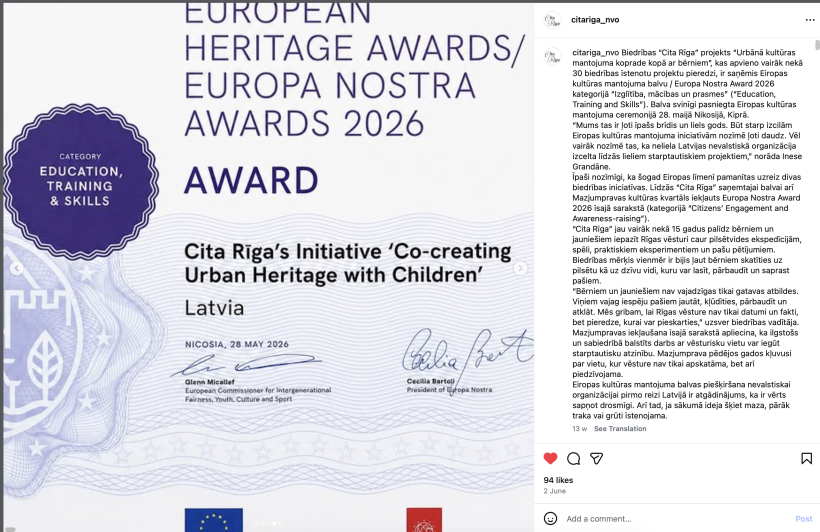The image size is (820, 532).
Task: Share the post via paper plane icon
Action: tap(597, 459)
